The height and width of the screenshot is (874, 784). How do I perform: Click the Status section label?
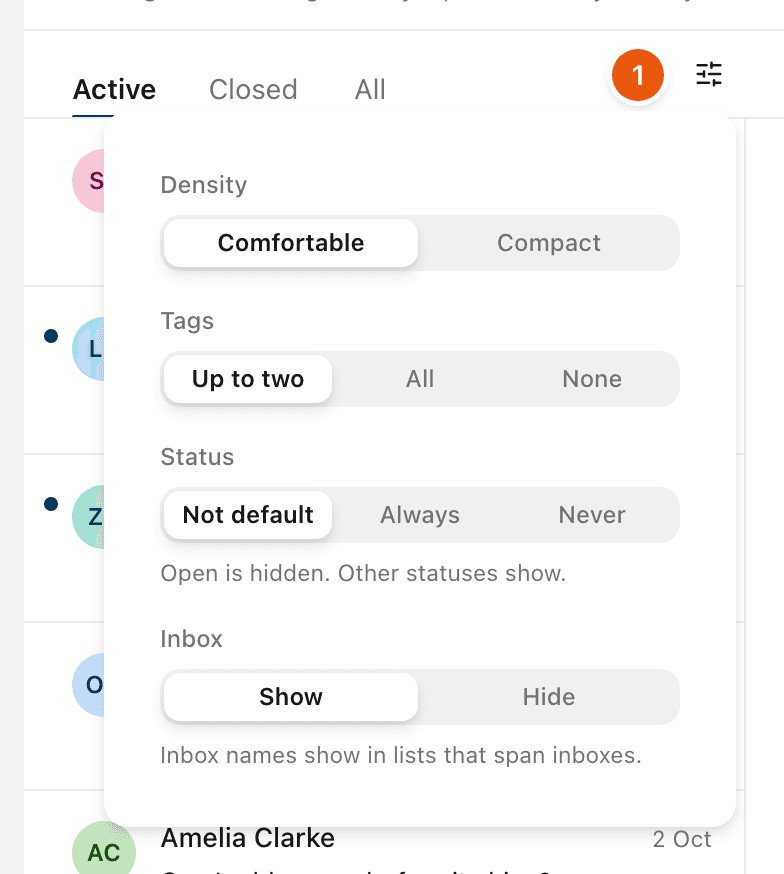pos(197,457)
